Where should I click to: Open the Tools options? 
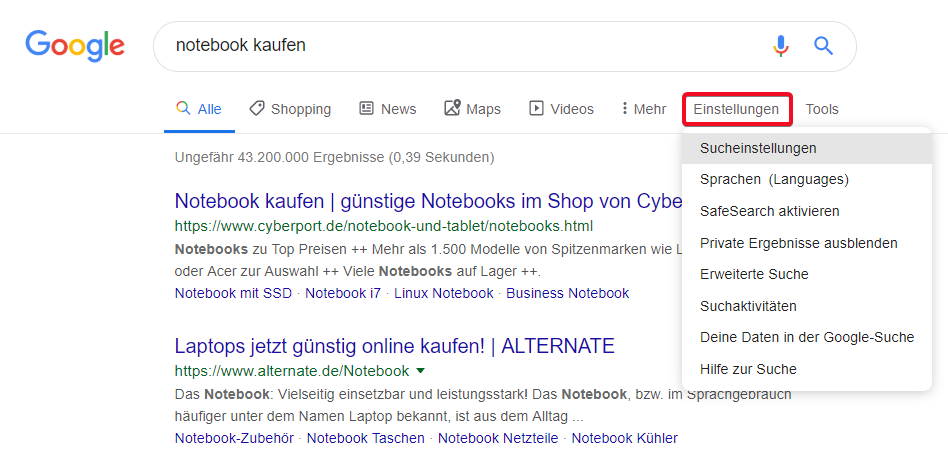(x=822, y=109)
